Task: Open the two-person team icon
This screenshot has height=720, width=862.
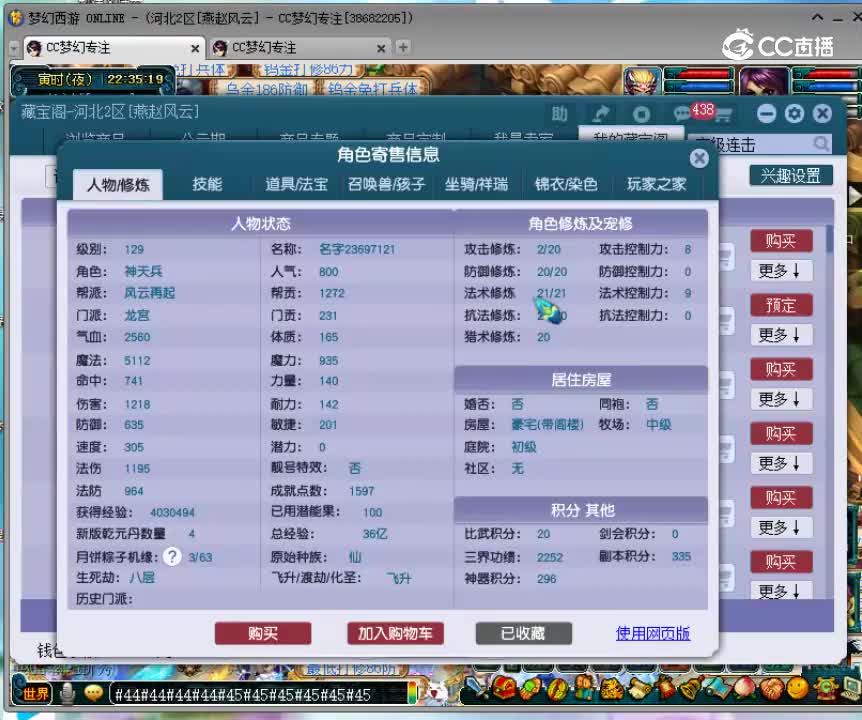Action: coord(583,687)
